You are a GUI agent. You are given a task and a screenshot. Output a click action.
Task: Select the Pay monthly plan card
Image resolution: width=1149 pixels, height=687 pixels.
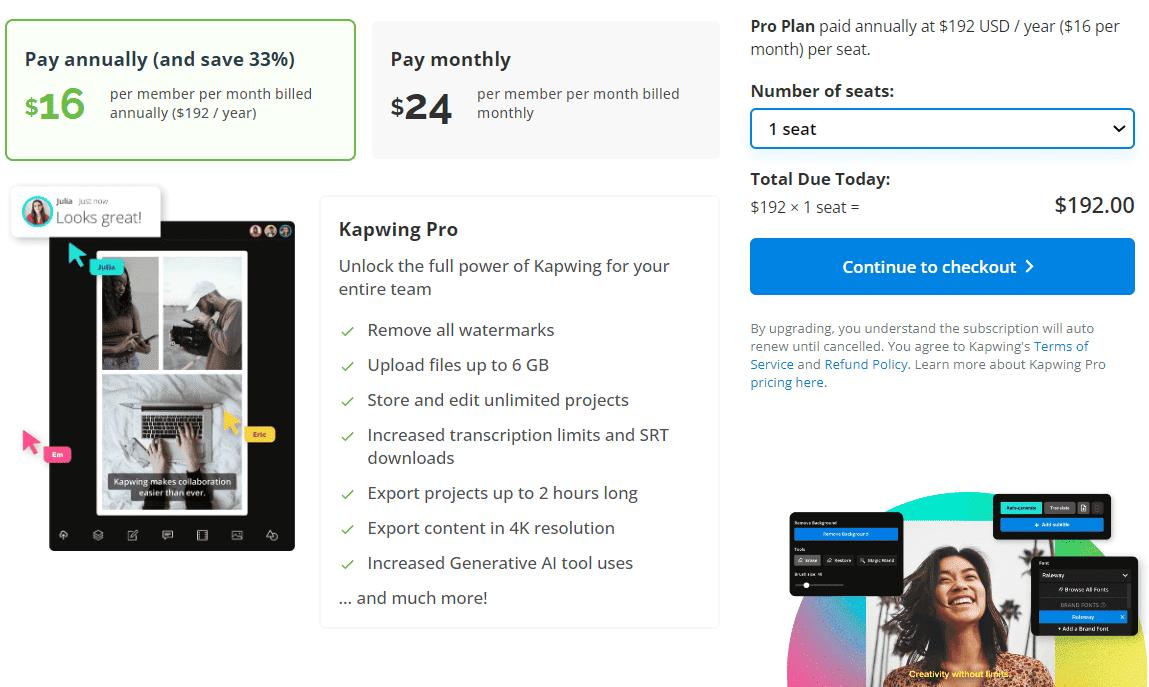pos(545,89)
